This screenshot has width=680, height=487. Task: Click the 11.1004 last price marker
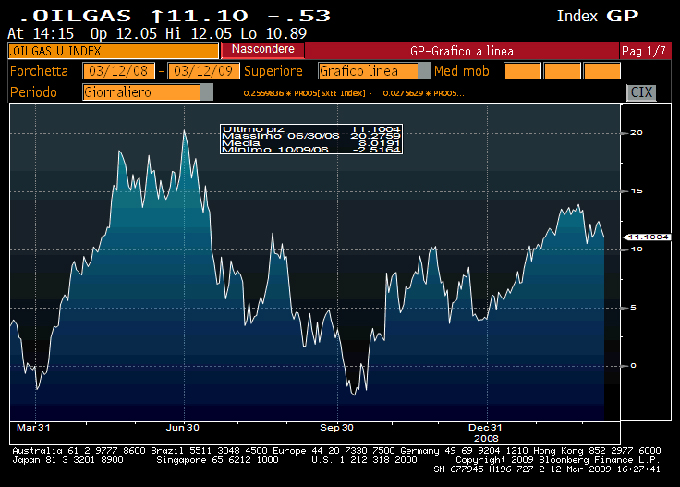[645, 236]
